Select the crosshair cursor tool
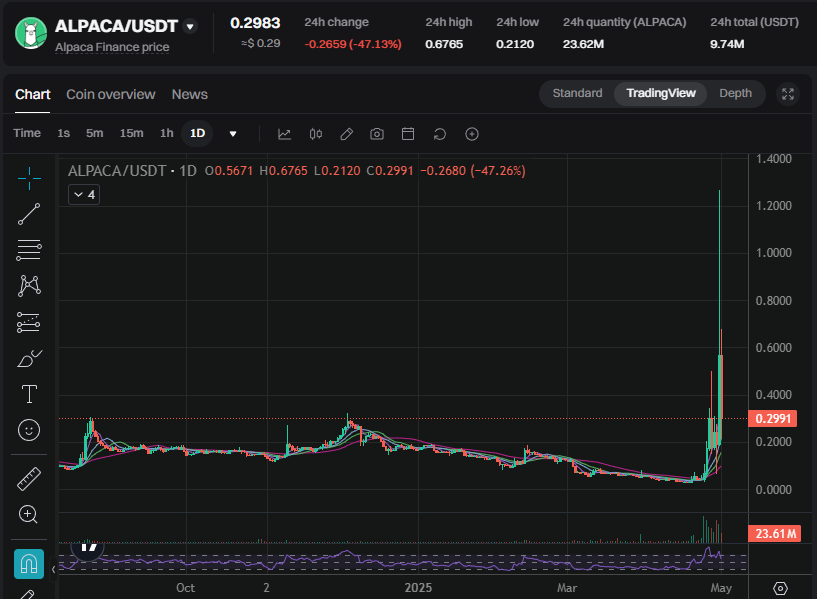This screenshot has height=599, width=817. coord(29,179)
